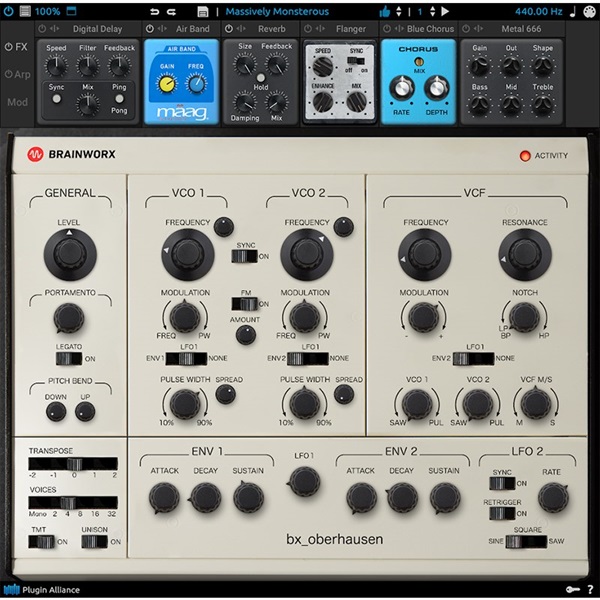Screen dimensions: 600x600
Task: Click the musical note icon
Action: [x=572, y=11]
